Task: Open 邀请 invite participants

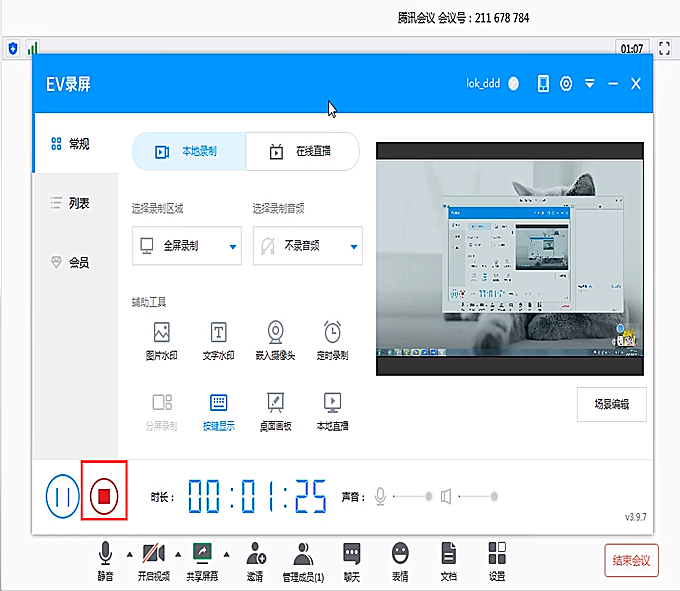Action: (x=255, y=561)
